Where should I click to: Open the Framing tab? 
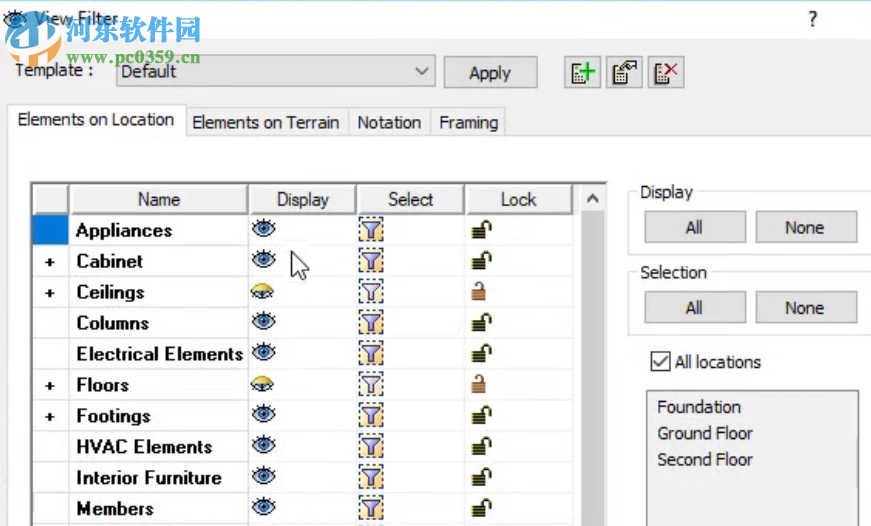[468, 122]
